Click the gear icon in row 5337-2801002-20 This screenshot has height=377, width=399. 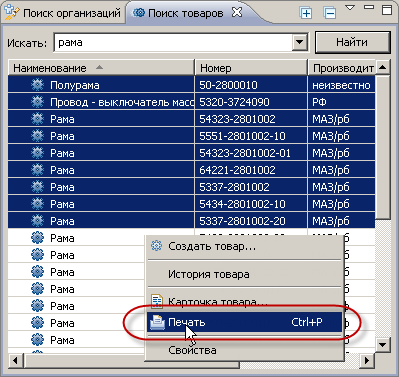[x=37, y=221]
